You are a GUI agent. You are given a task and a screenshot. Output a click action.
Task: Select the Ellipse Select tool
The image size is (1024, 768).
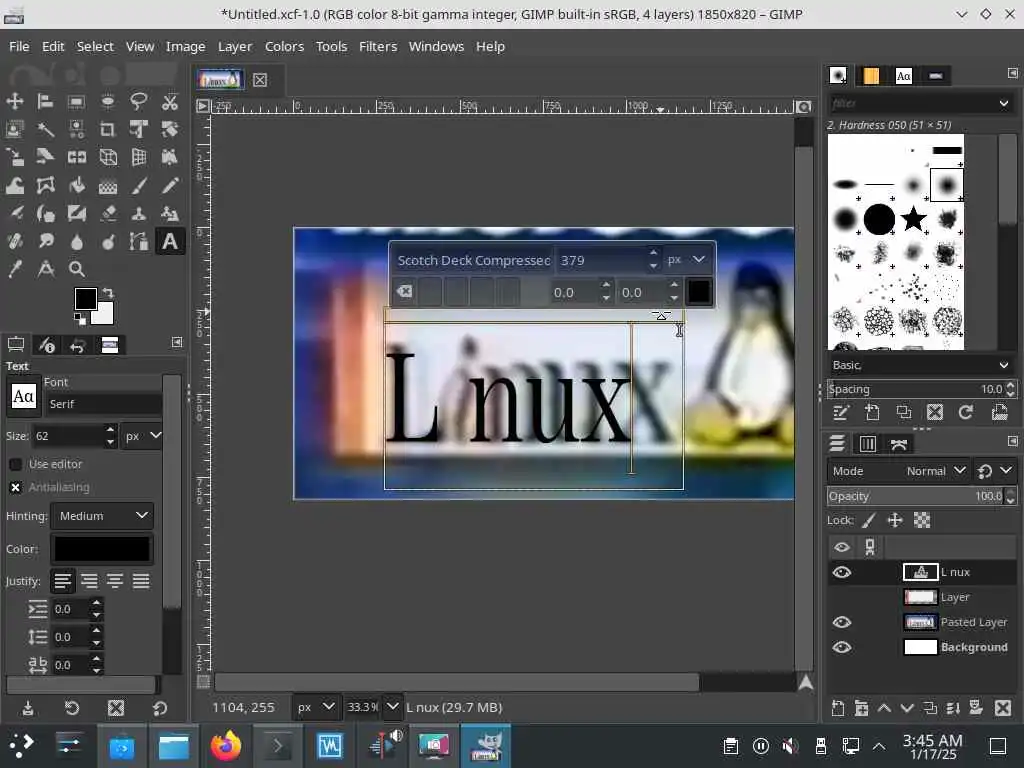[108, 101]
